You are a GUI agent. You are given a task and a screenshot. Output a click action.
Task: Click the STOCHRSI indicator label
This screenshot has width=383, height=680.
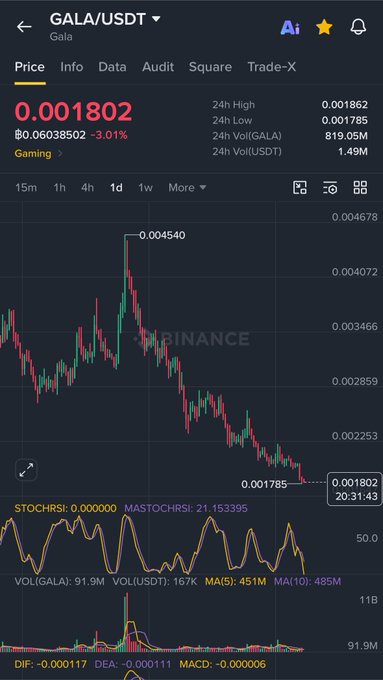coord(65,508)
